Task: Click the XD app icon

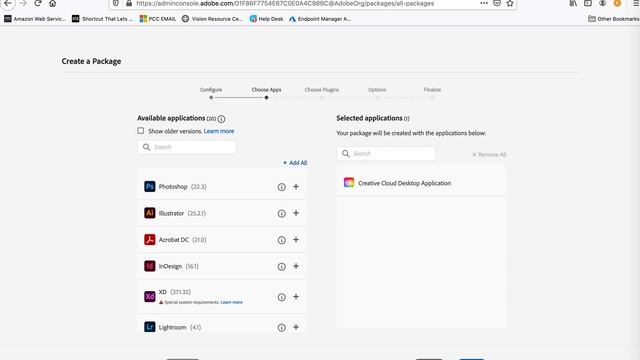Action: click(150, 296)
